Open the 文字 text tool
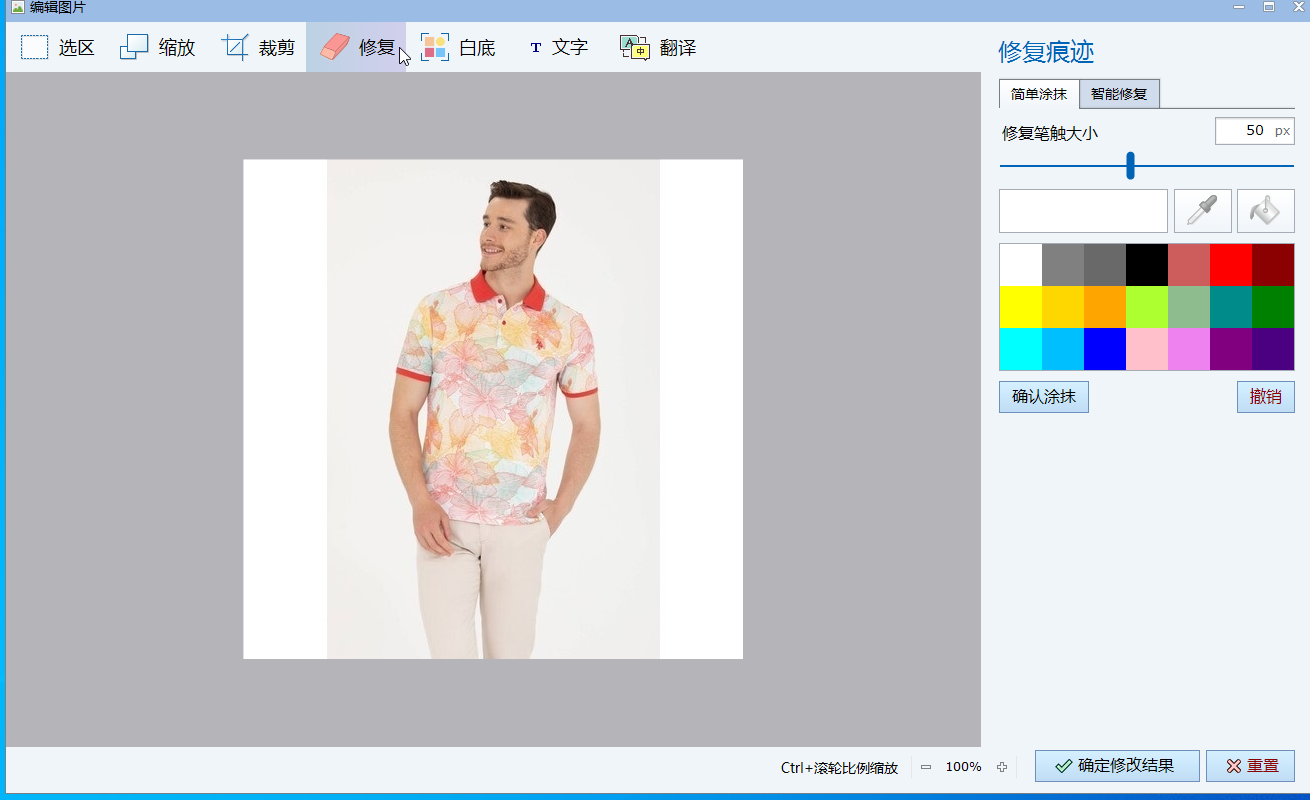Viewport: 1310px width, 800px height. click(x=559, y=46)
